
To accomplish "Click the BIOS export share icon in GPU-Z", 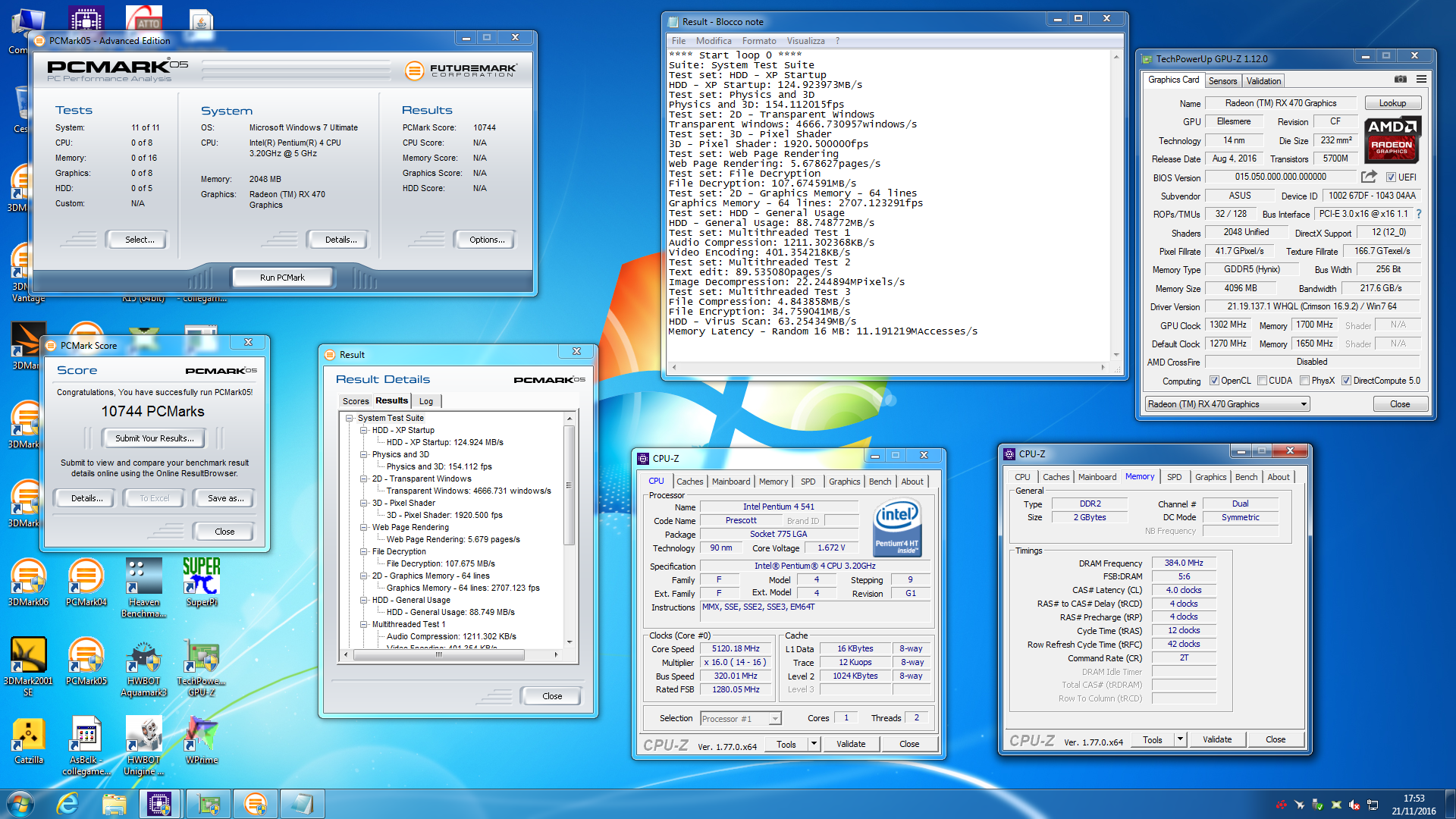I will 1369,177.
